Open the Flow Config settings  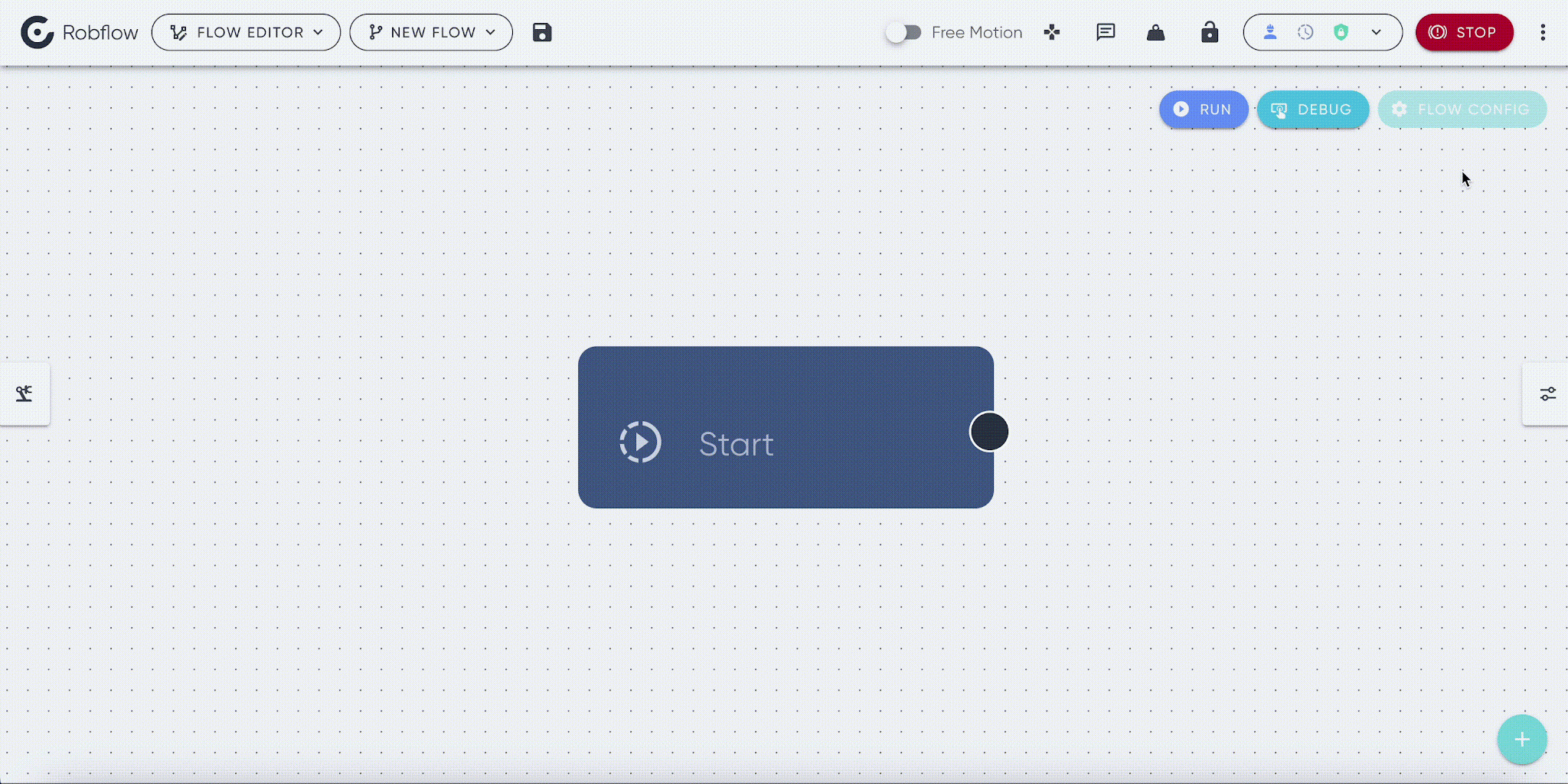tap(1462, 109)
